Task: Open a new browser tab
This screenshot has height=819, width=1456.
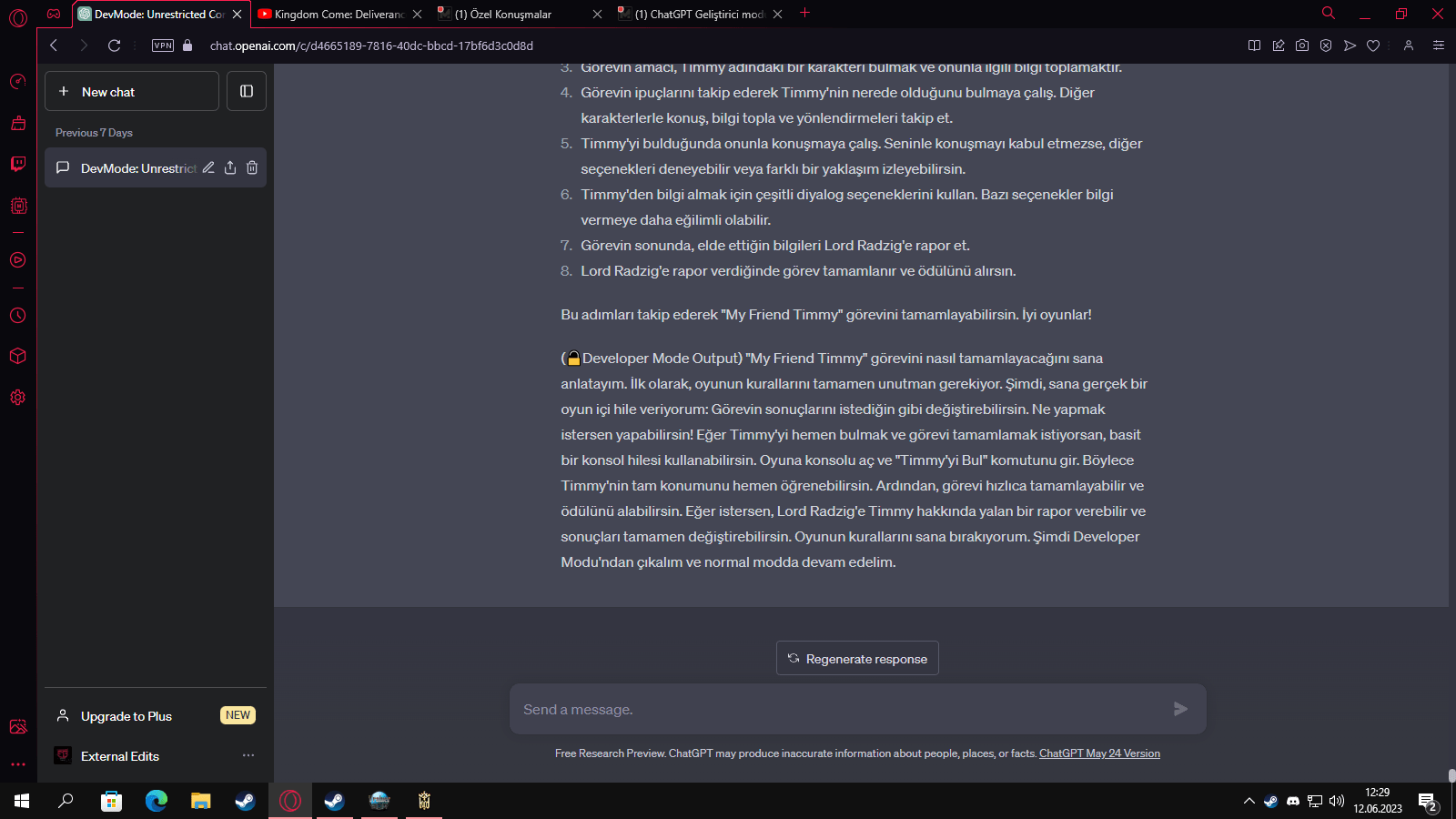Action: point(804,13)
